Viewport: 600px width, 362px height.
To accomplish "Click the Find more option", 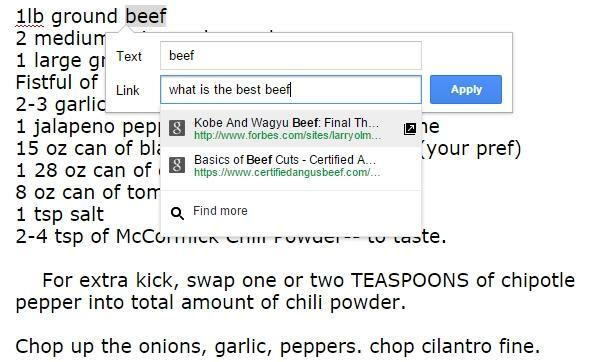I will coord(291,211).
